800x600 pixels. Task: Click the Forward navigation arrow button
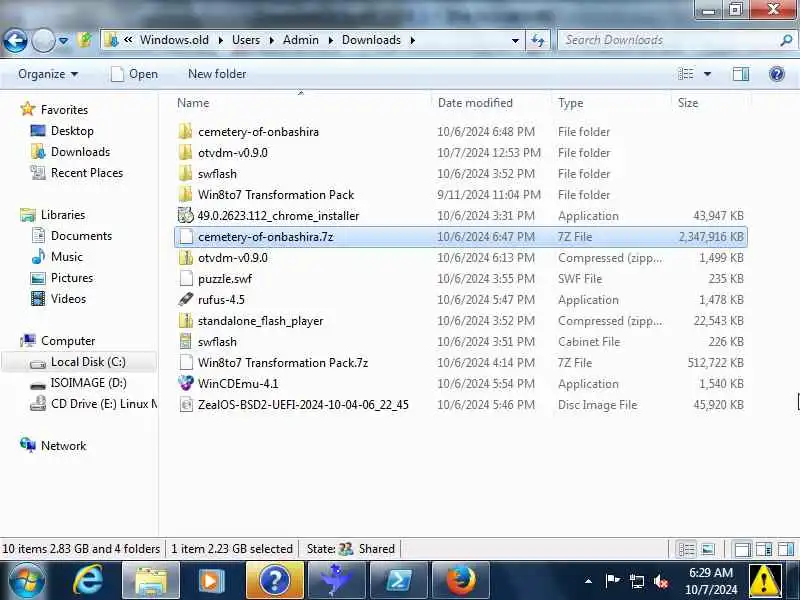(x=43, y=40)
